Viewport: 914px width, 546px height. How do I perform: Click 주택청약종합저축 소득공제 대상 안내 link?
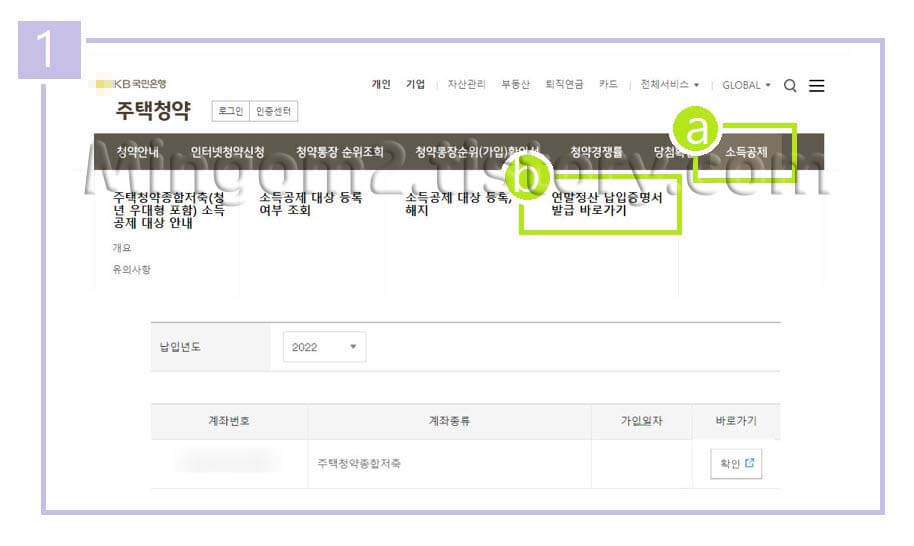click(168, 210)
